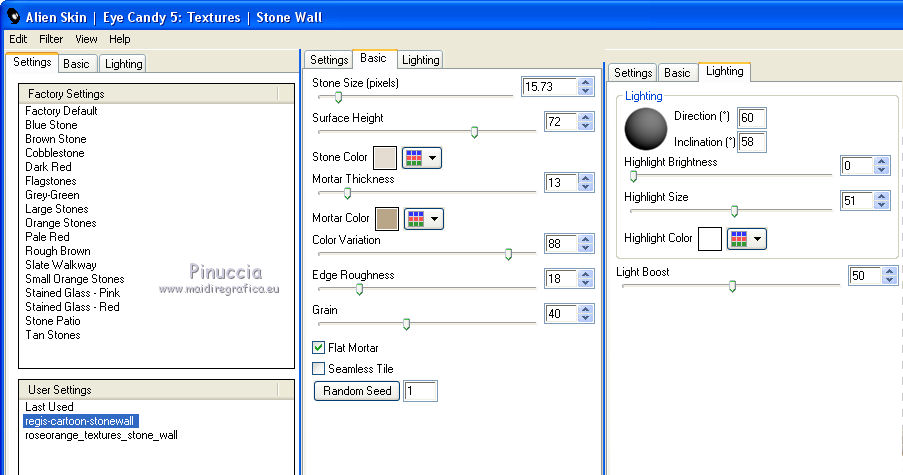The image size is (903, 475).
Task: Select Settings tab in left panel
Action: [32, 62]
